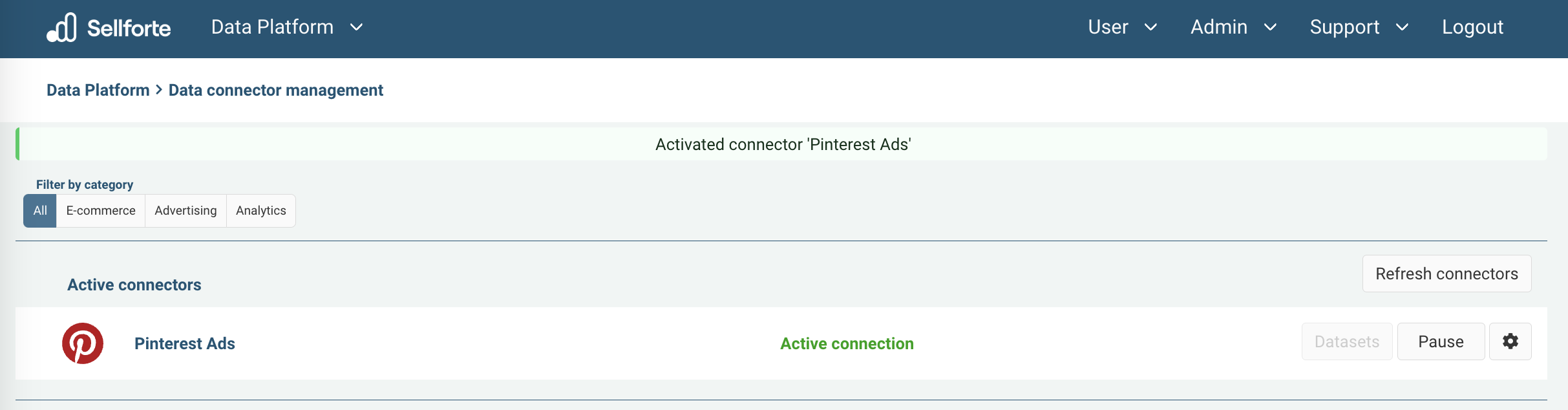This screenshot has height=410, width=1568.
Task: Open the Support dropdown menu
Action: [x=1358, y=27]
